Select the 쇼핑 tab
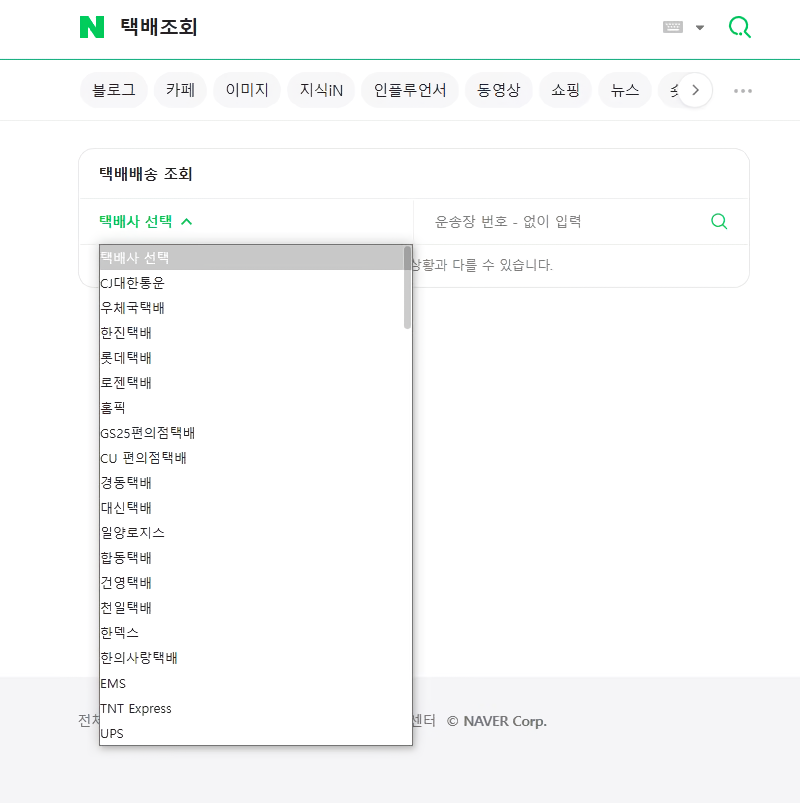This screenshot has height=803, width=800. pos(565,90)
